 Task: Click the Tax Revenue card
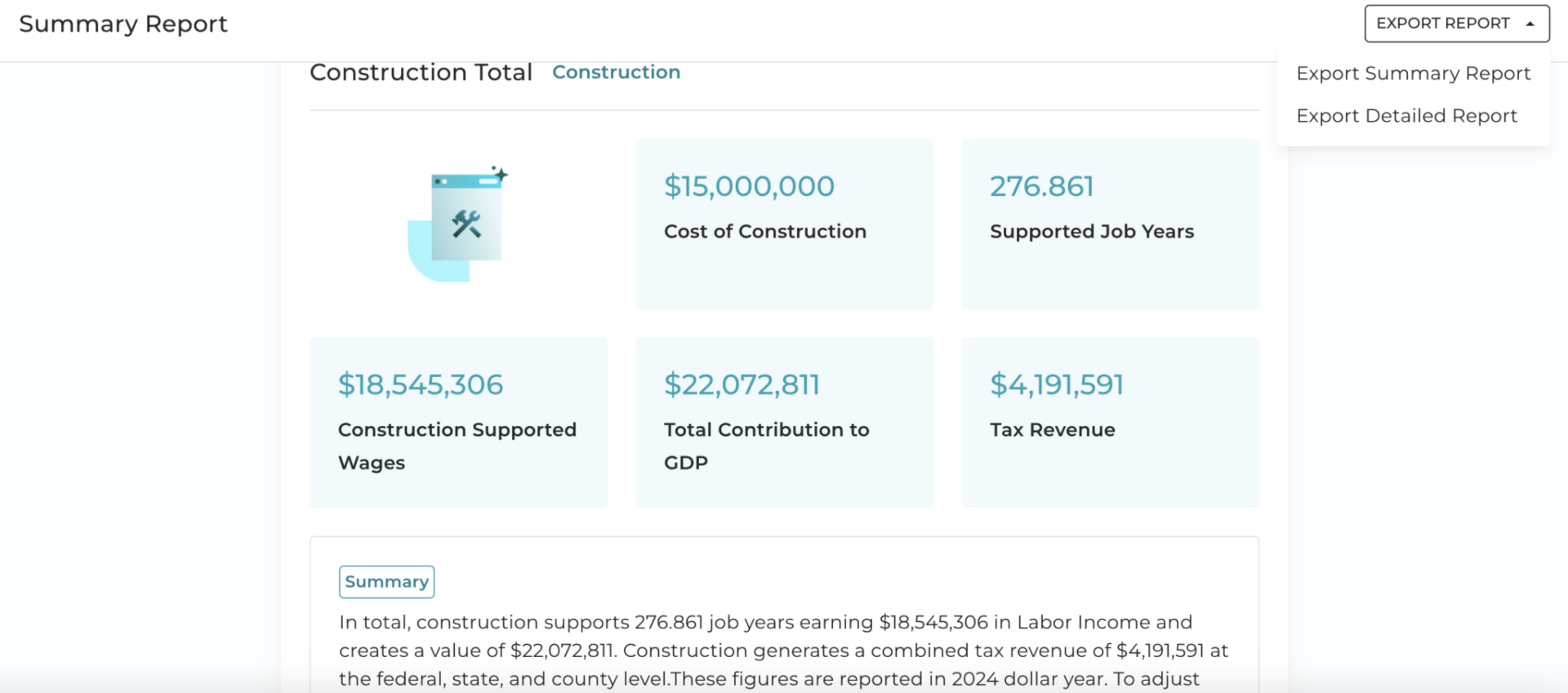tap(1110, 423)
